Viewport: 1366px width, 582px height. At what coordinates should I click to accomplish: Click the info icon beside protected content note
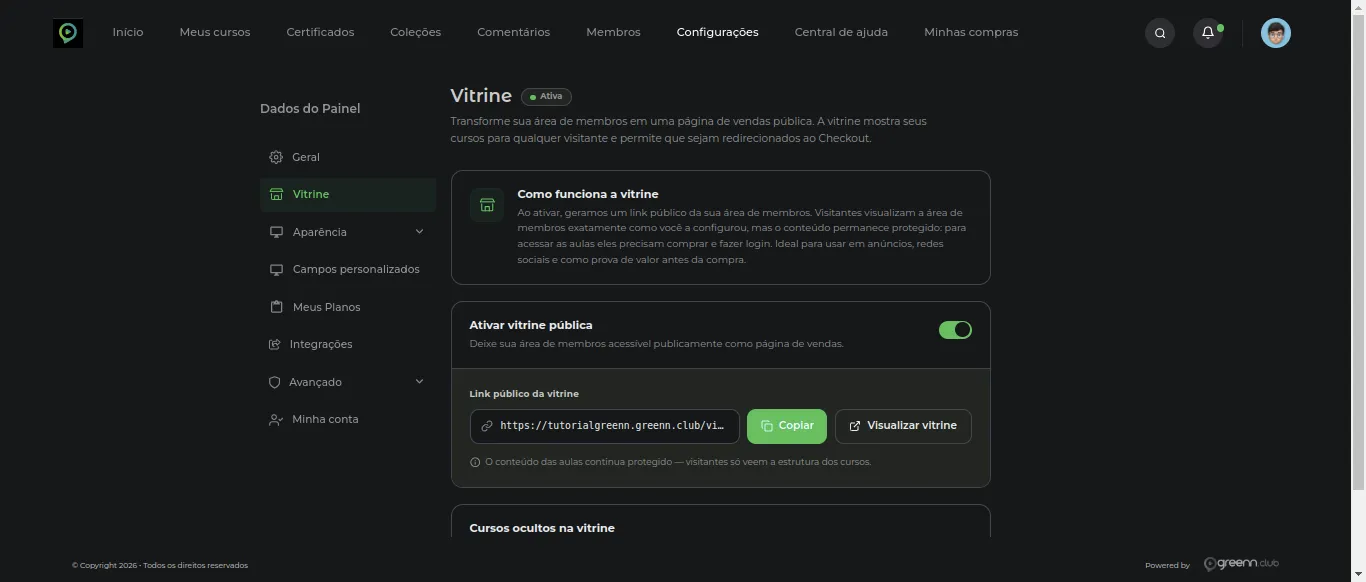pyautogui.click(x=475, y=462)
